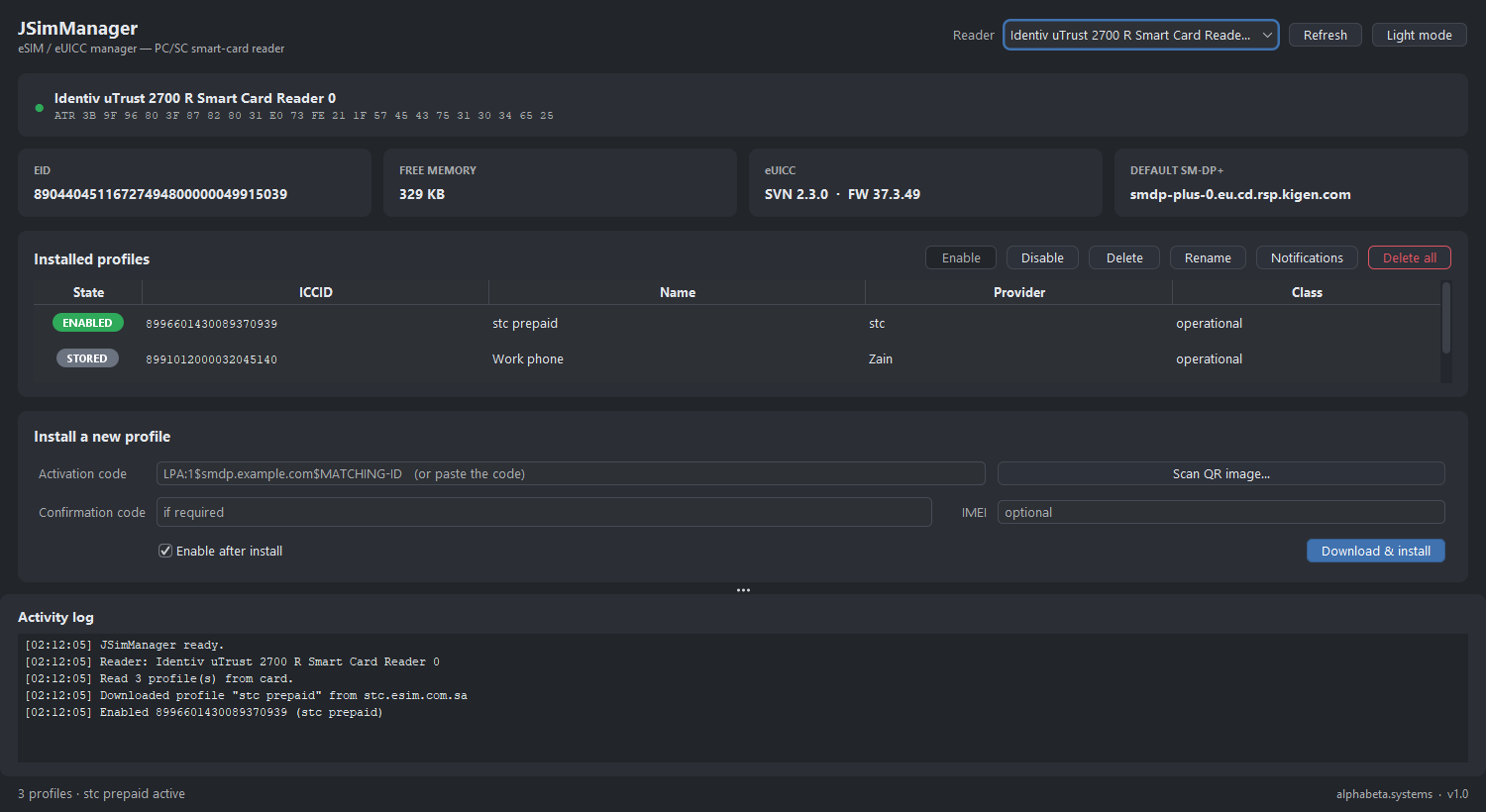Viewport: 1486px width, 812px height.
Task: Click the default SM-DP+ address
Action: 1240,194
